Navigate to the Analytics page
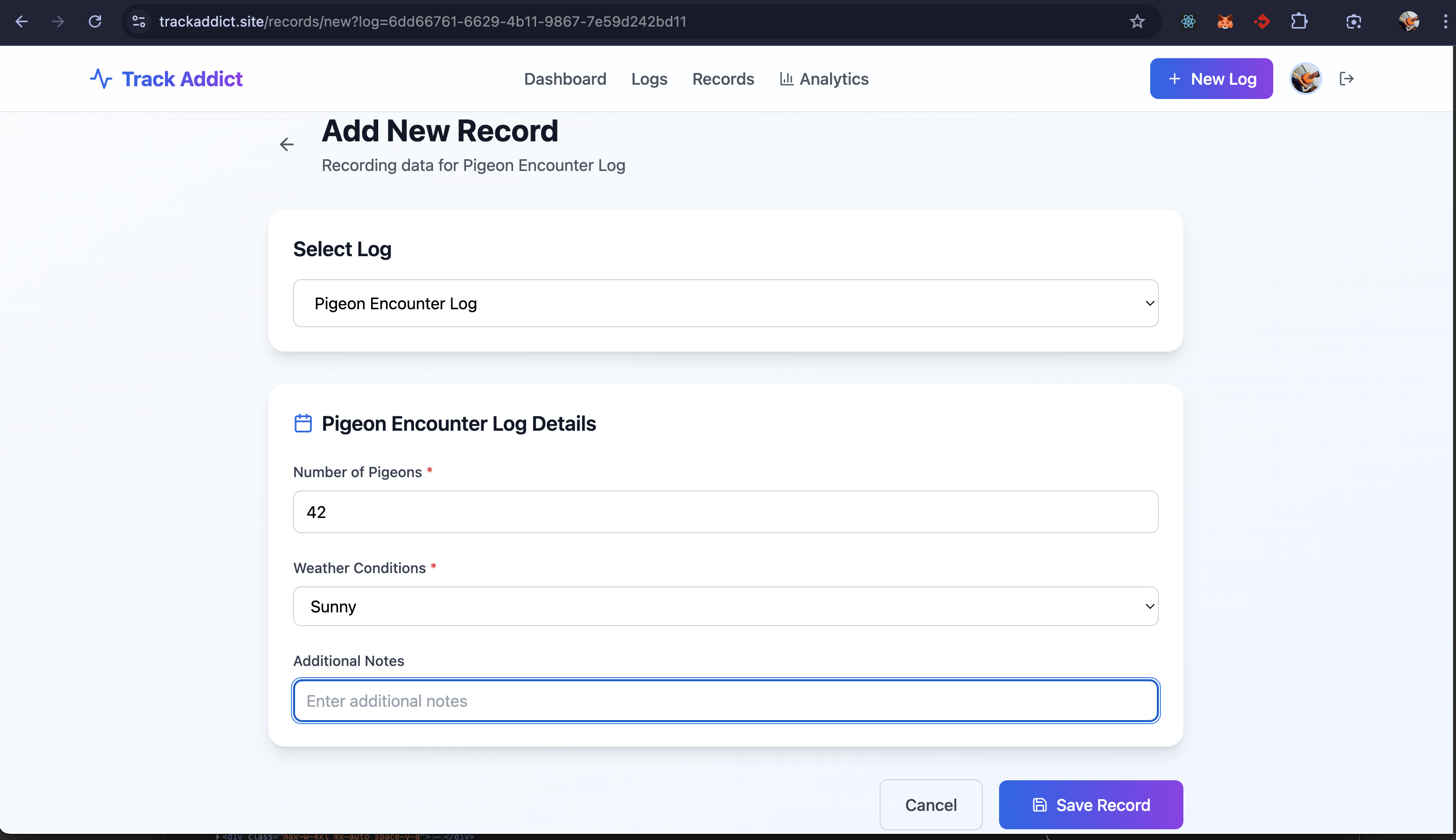 823,79
